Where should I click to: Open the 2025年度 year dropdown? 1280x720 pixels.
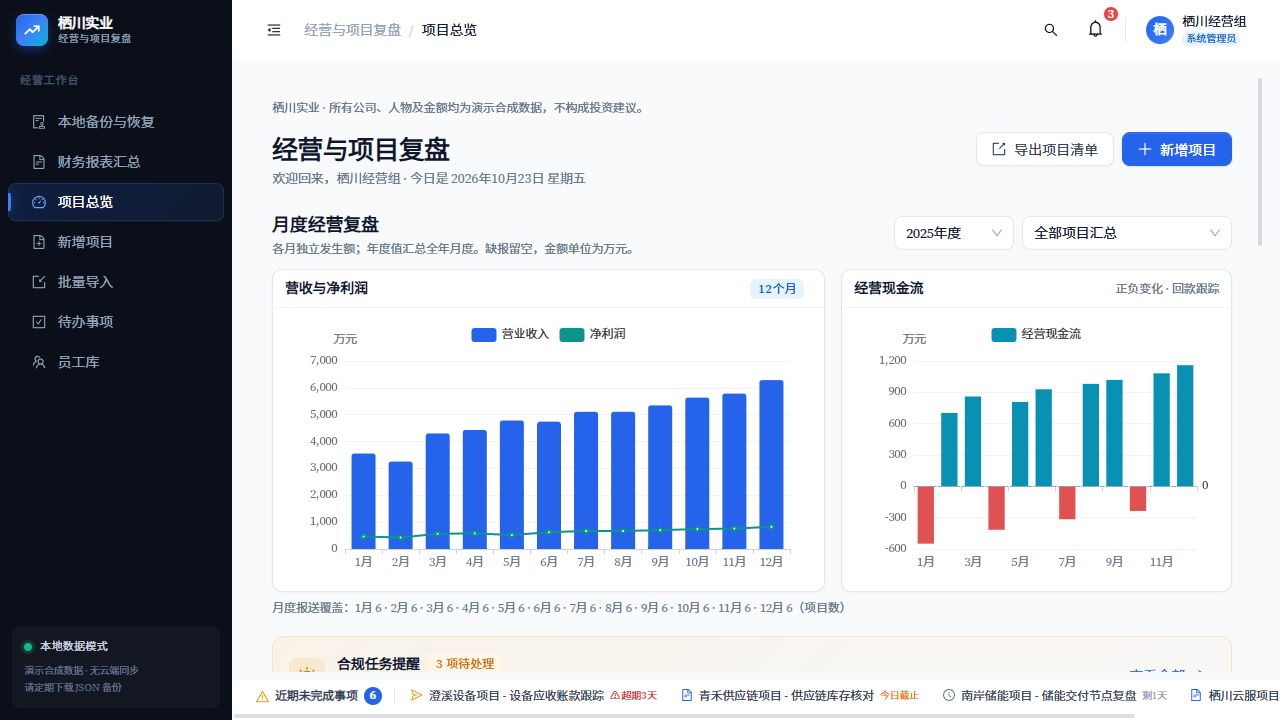pos(954,233)
